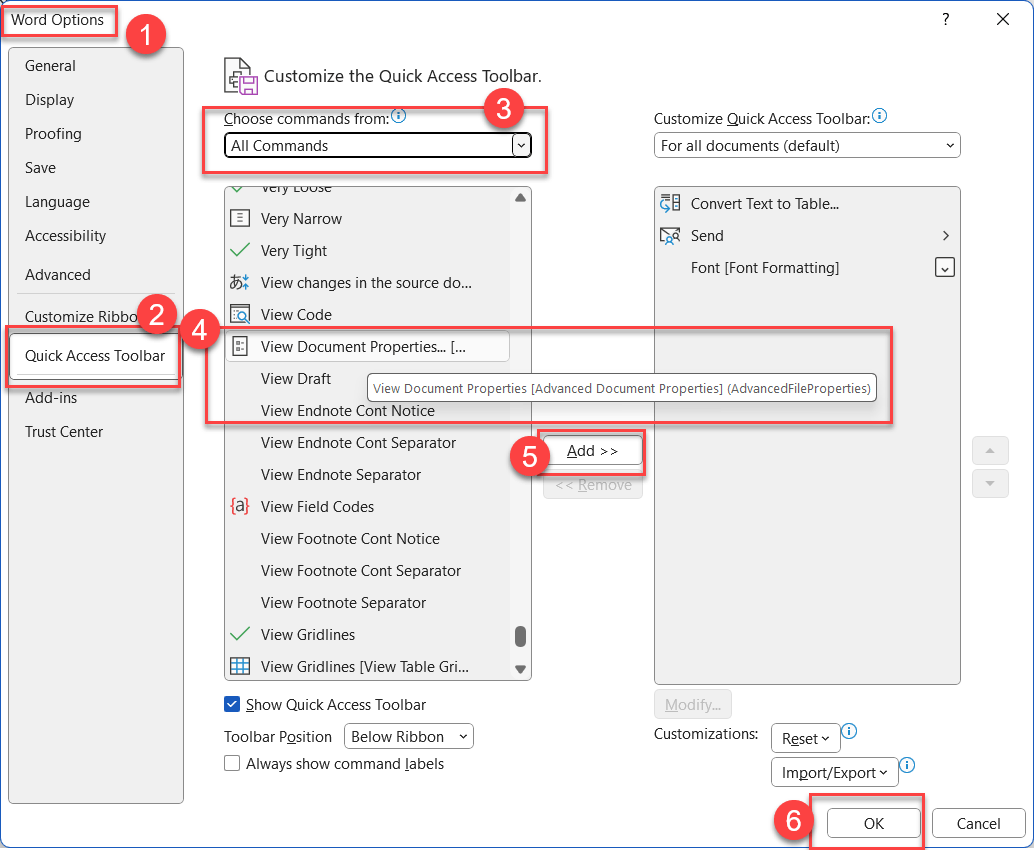This screenshot has width=1034, height=850.
Task: Click the Cancel button
Action: (979, 823)
